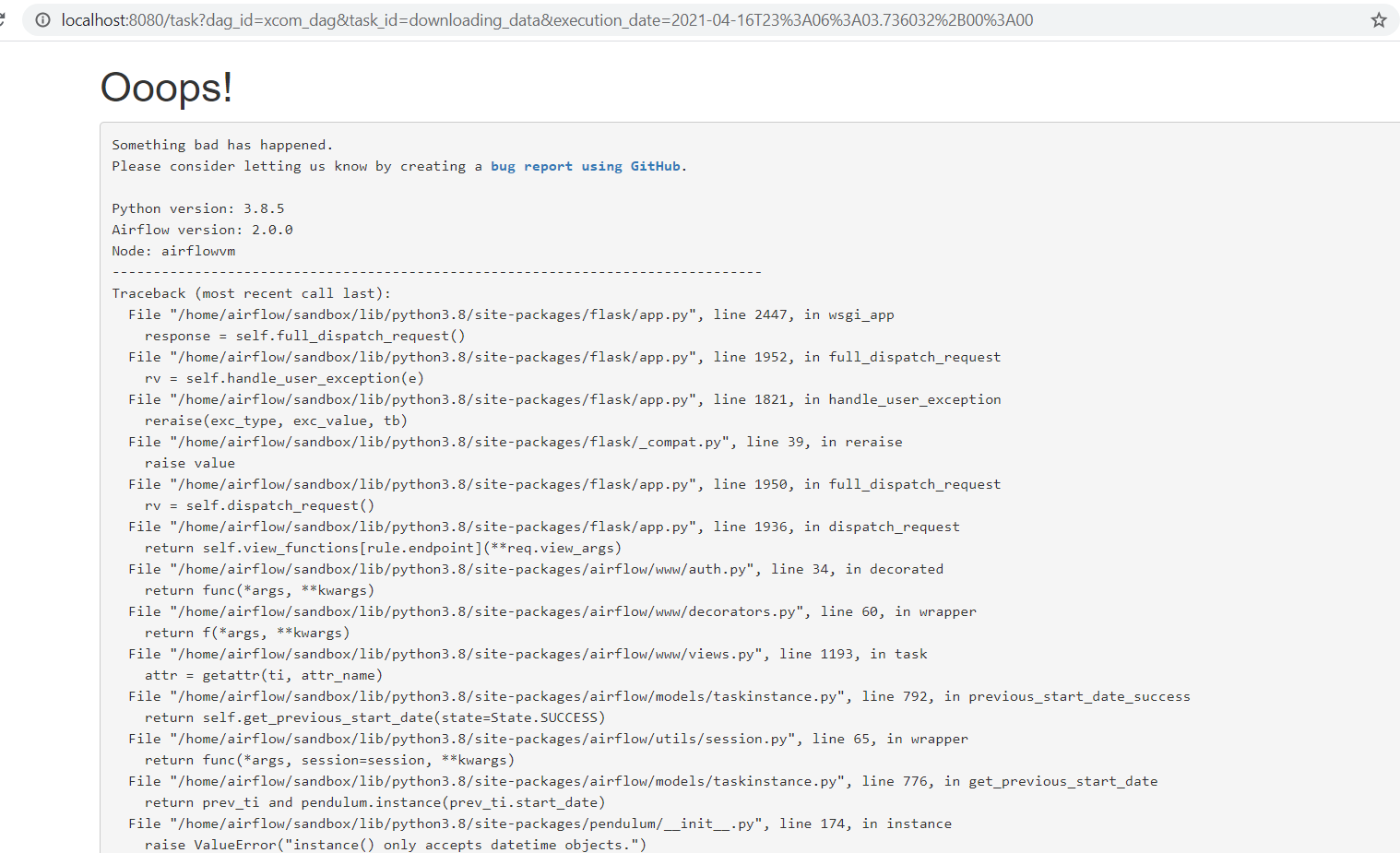This screenshot has width=1400, height=853.
Task: Click the 'views.py' line 1193 traceback entry
Action: click(x=528, y=654)
